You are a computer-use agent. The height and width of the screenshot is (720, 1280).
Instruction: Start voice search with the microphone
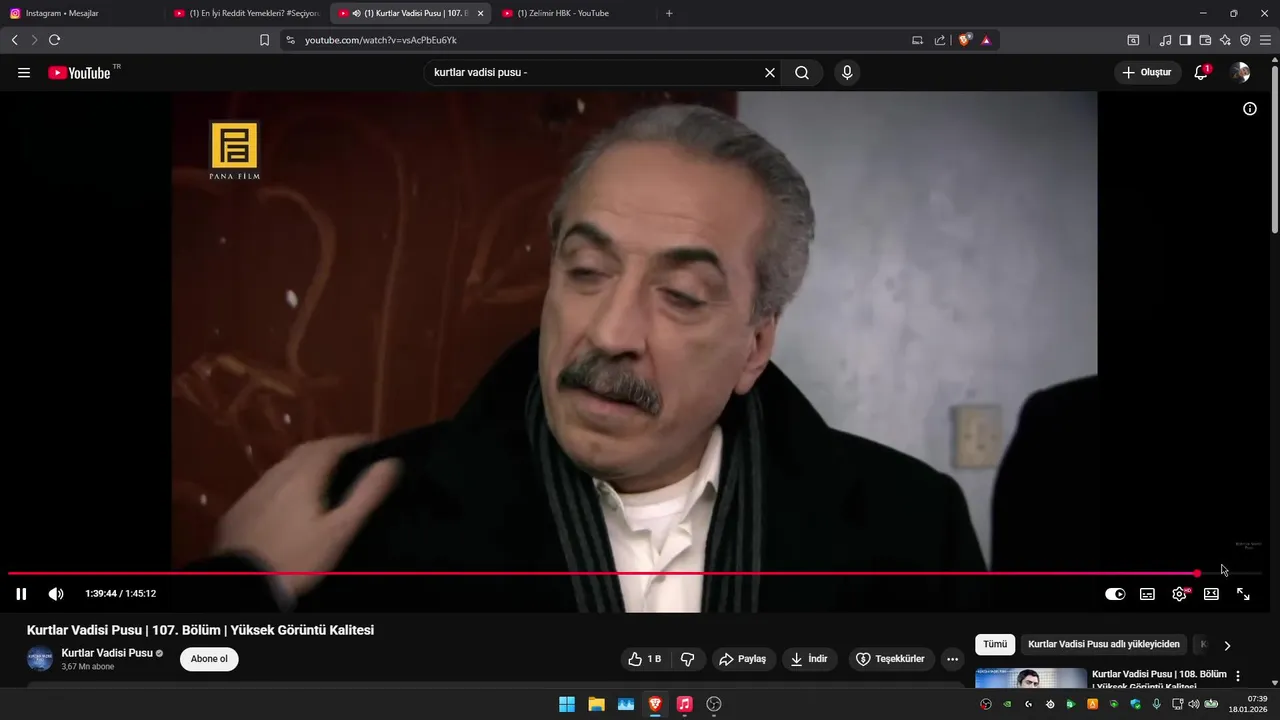point(847,73)
